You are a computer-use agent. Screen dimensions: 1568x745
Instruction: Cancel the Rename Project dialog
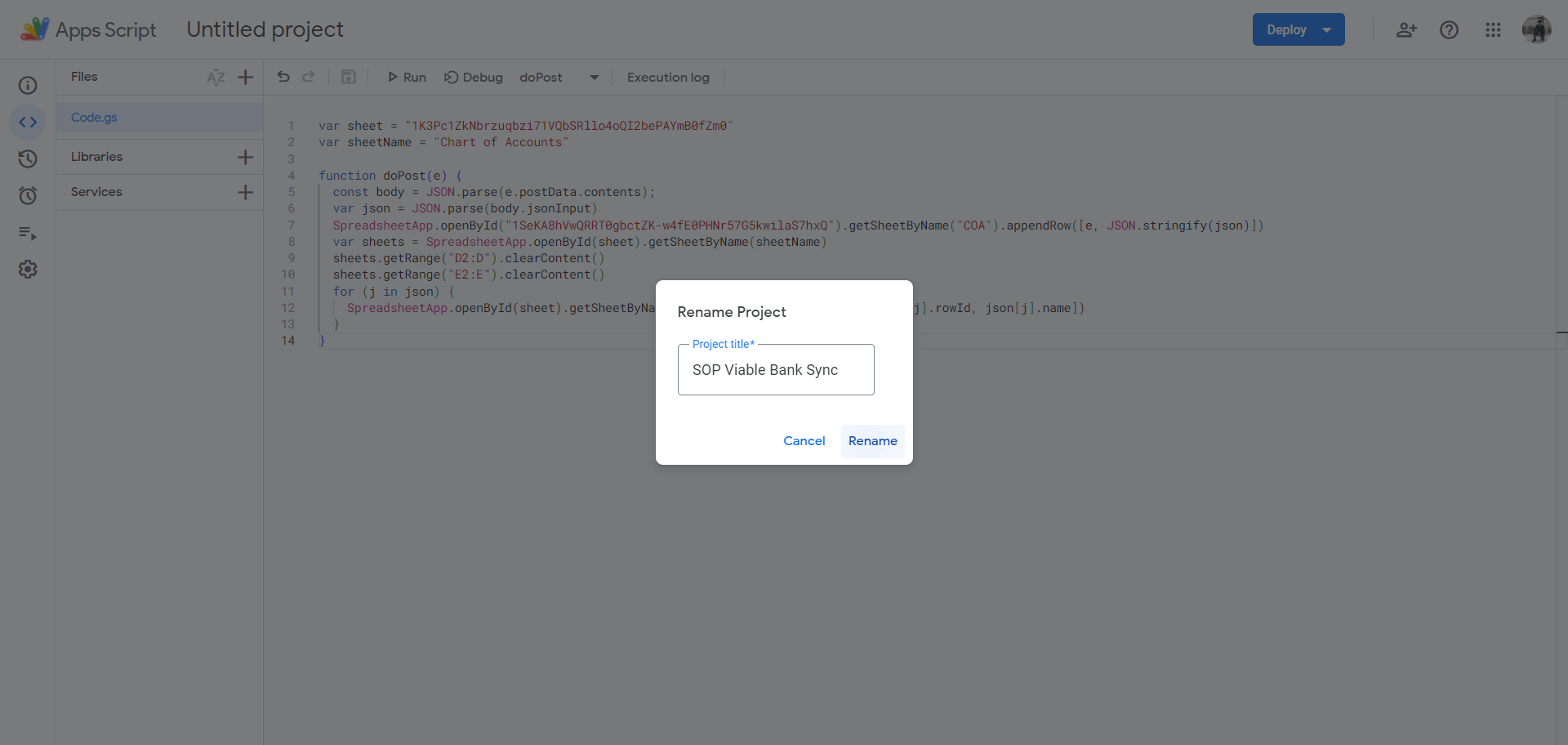pos(804,441)
